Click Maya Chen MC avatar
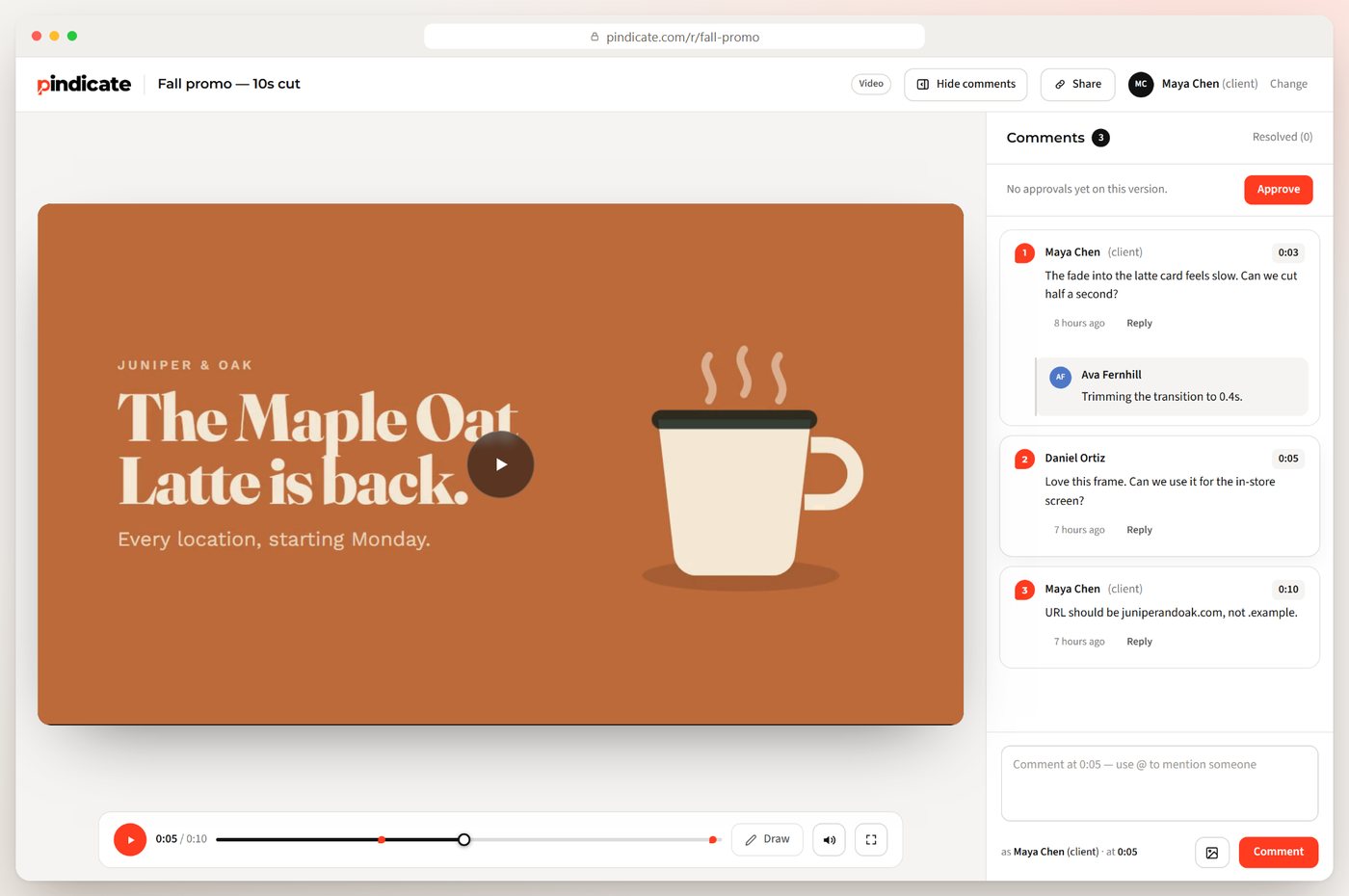The image size is (1349, 896). tap(1141, 84)
